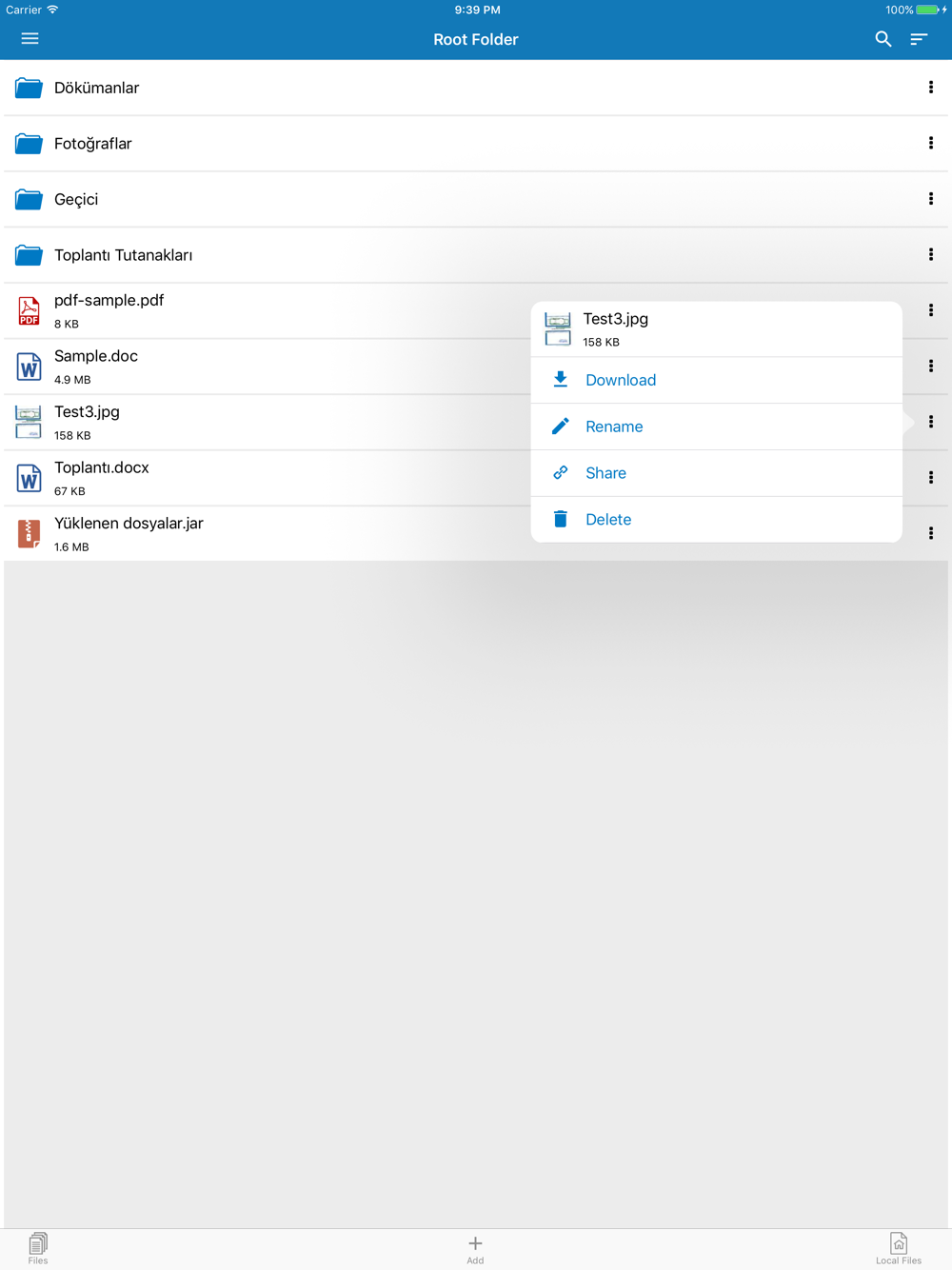Switch to the Local Files tab
The height and width of the screenshot is (1270, 952).
[899, 1248]
